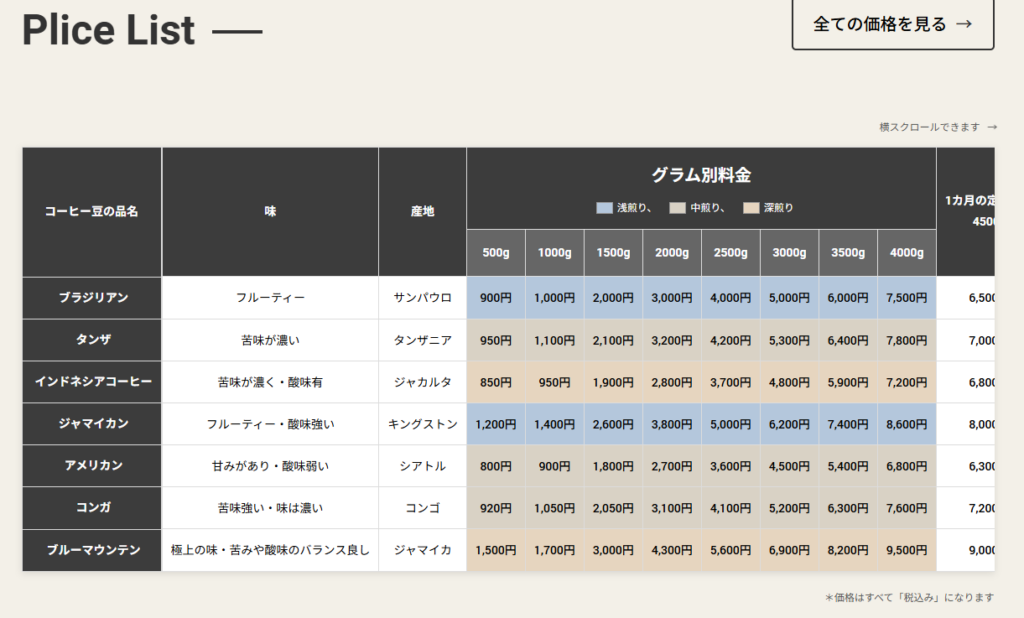Select the 500g column header
Screen dimensions: 1024x618
(496, 253)
